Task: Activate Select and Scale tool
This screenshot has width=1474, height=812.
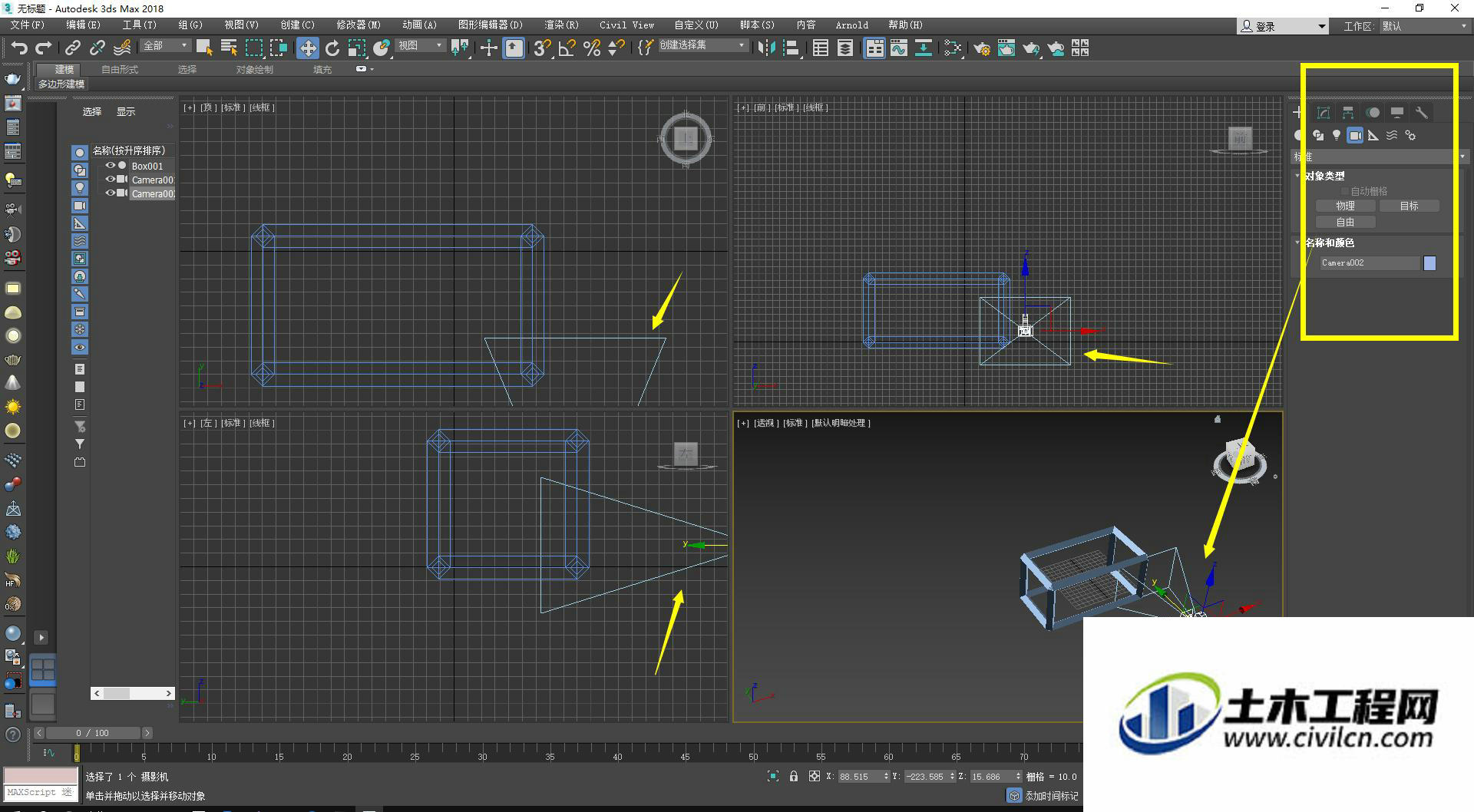Action: coord(357,48)
